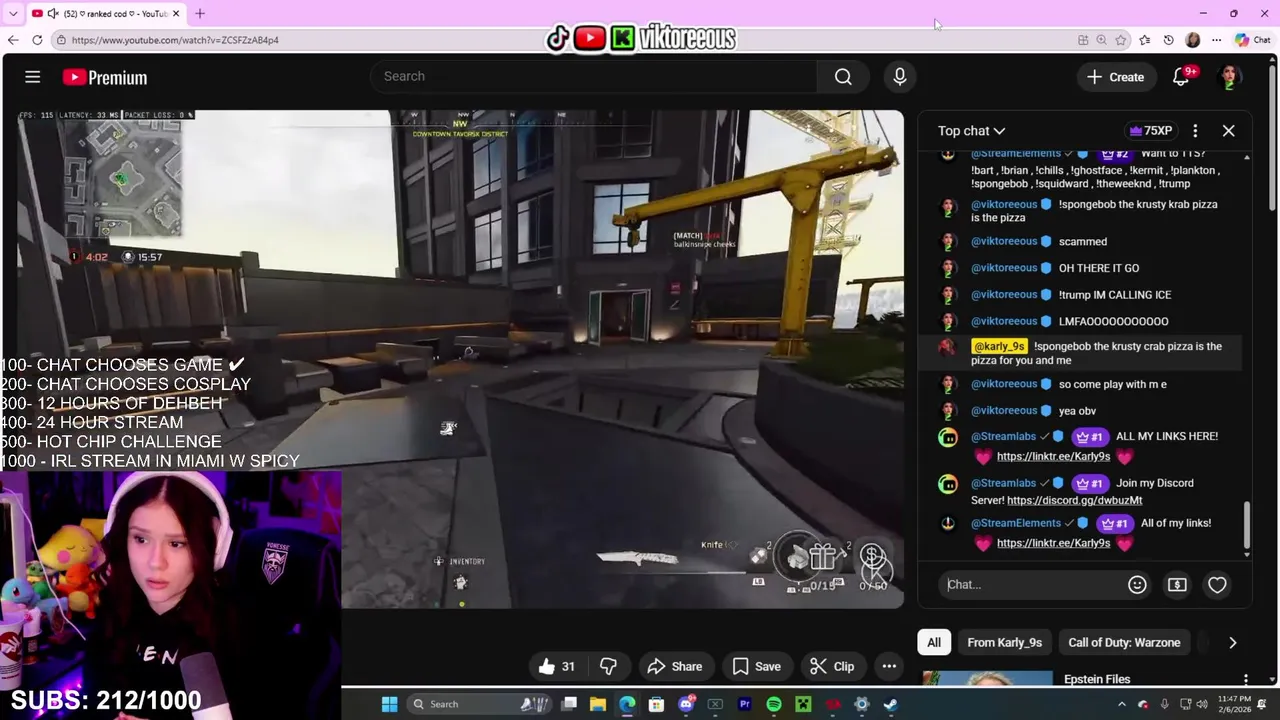Expand the Top chat mode dropdown
Viewport: 1280px width, 720px height.
[x=971, y=131]
